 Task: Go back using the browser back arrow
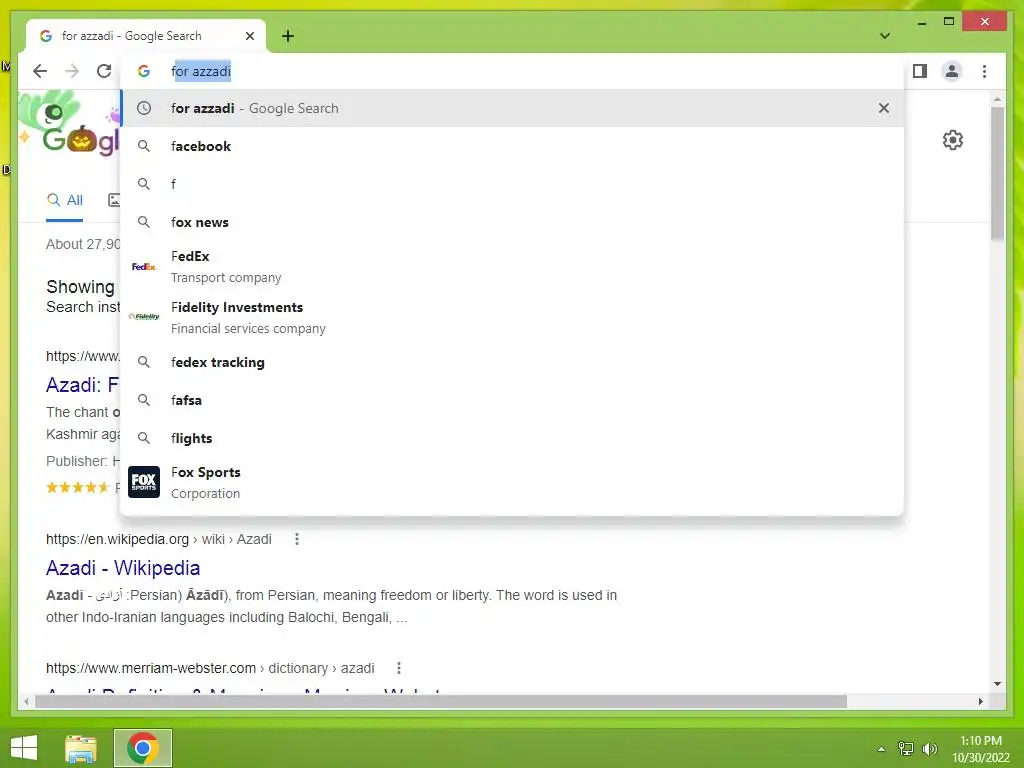(40, 71)
